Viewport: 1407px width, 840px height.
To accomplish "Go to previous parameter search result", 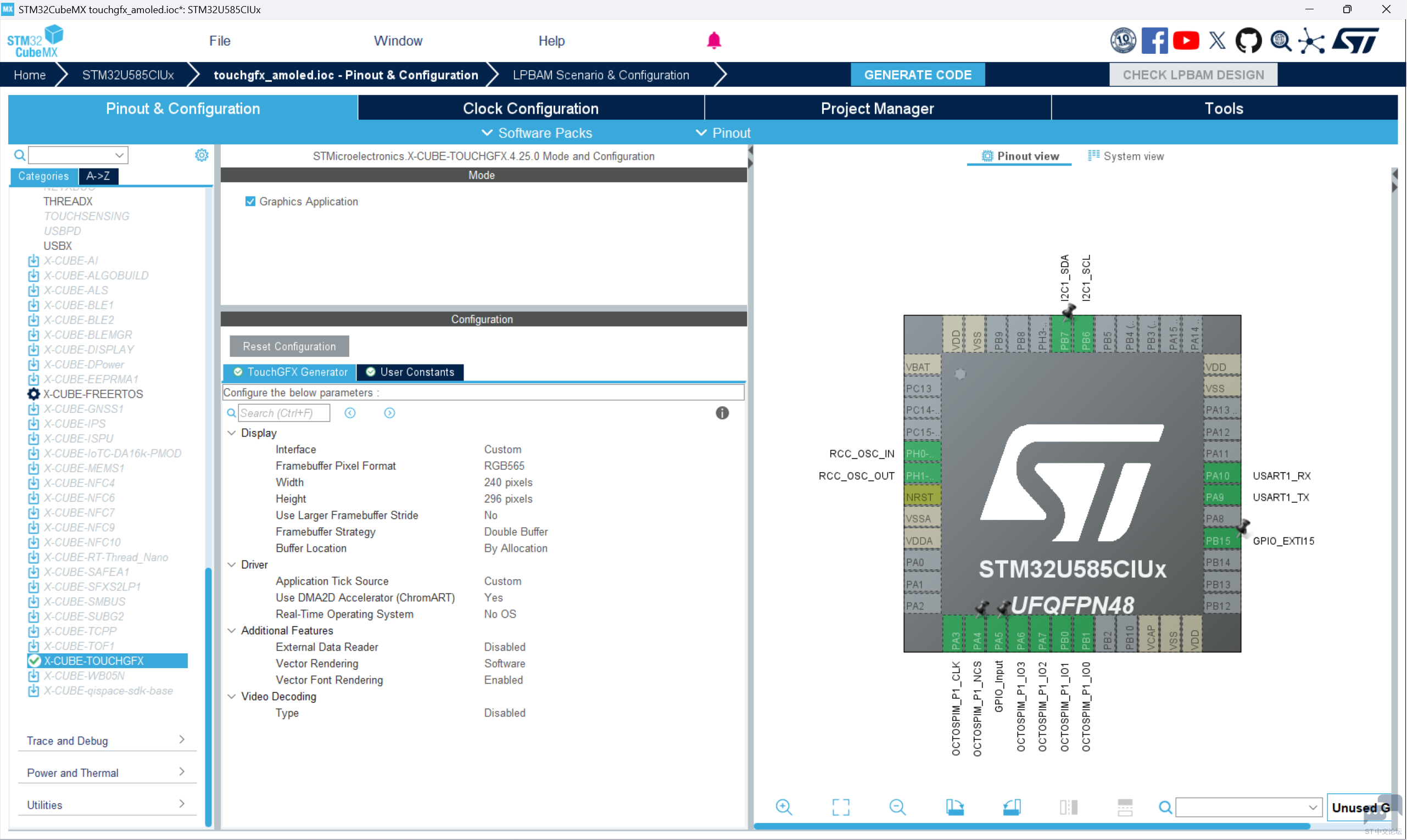I will click(350, 413).
